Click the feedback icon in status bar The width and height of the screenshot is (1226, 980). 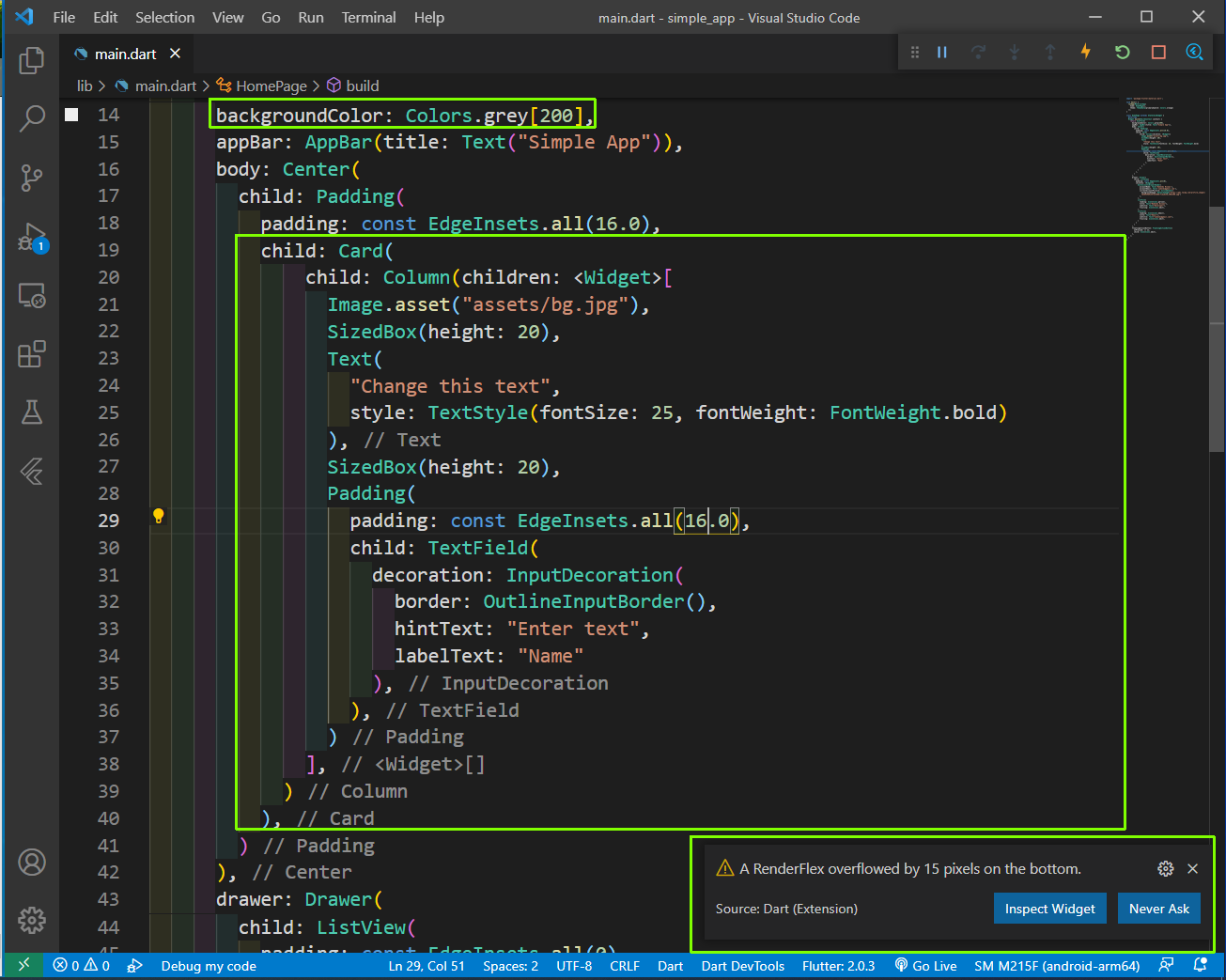1166,965
